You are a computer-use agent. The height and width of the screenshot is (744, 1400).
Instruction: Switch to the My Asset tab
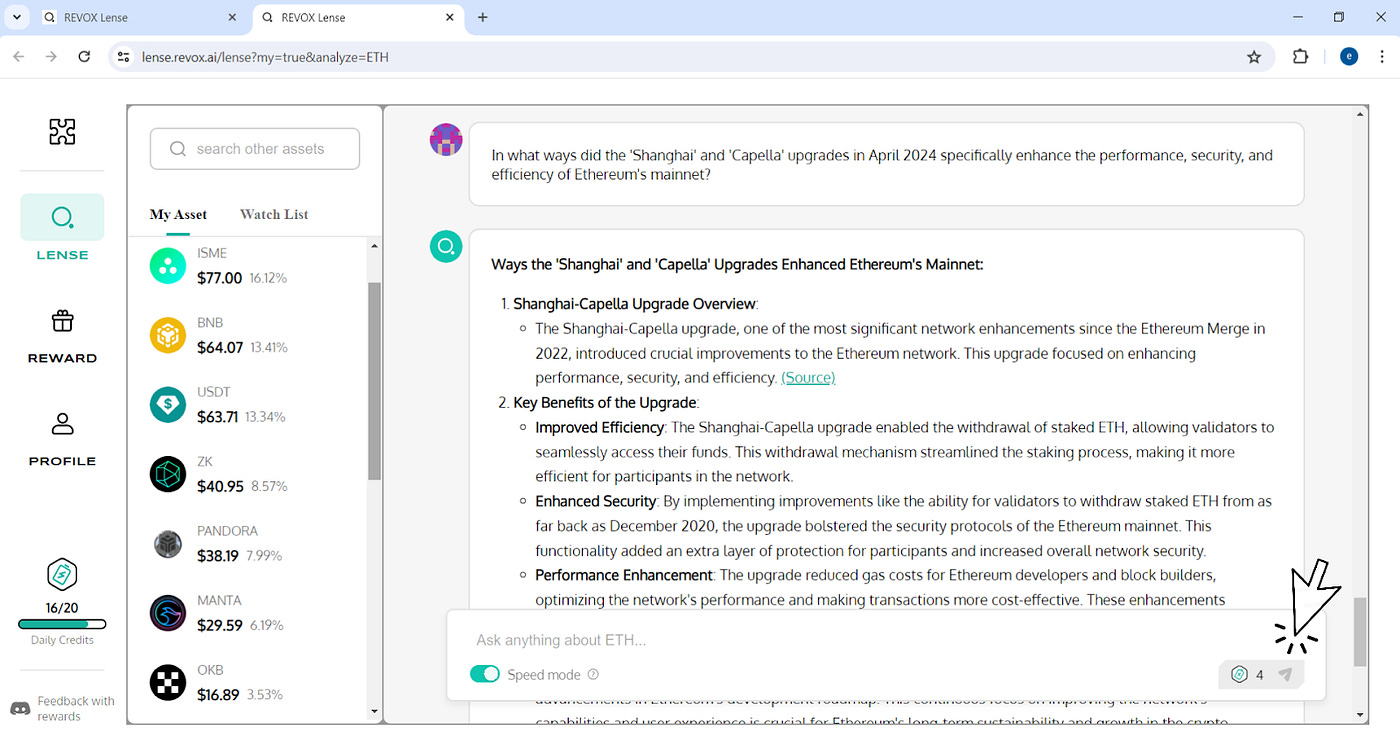178,214
